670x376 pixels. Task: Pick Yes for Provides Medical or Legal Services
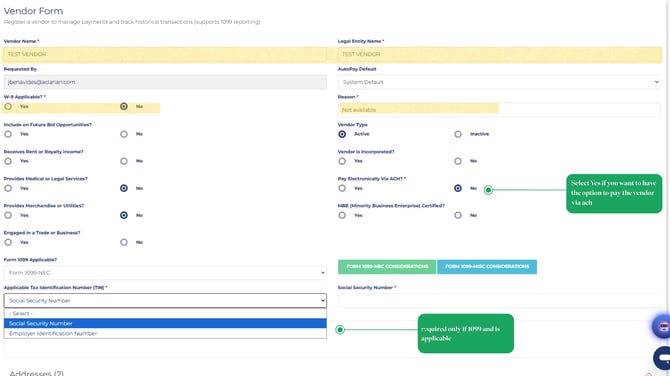8,188
